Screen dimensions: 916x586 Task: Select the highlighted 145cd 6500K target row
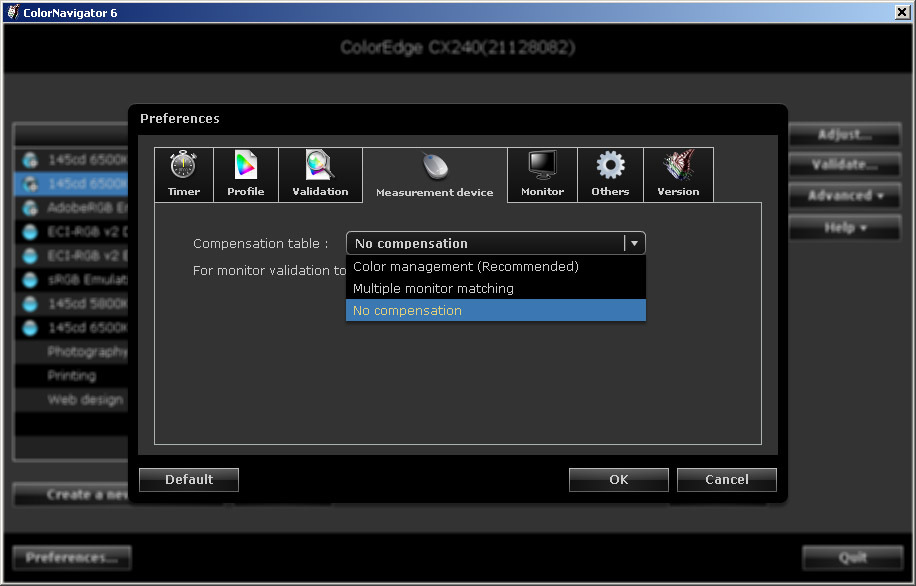[x=71, y=183]
